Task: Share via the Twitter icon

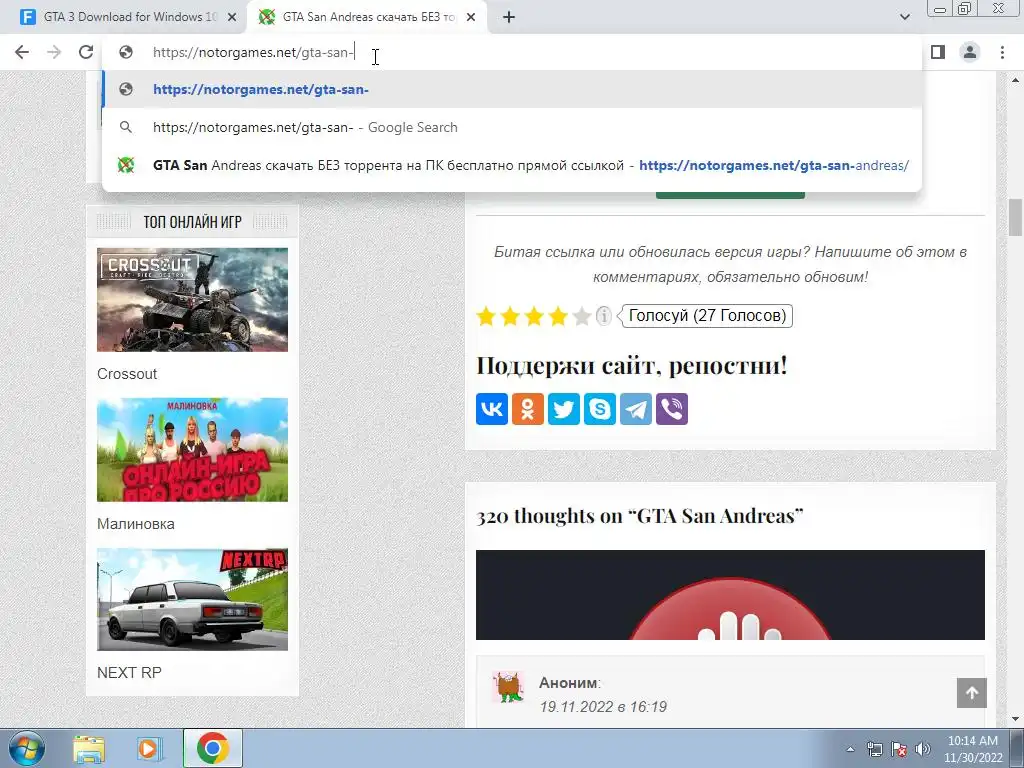Action: pos(564,409)
